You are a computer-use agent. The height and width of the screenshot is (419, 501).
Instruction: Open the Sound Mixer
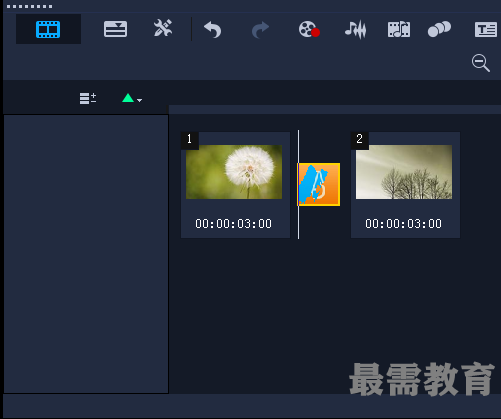coord(355,30)
